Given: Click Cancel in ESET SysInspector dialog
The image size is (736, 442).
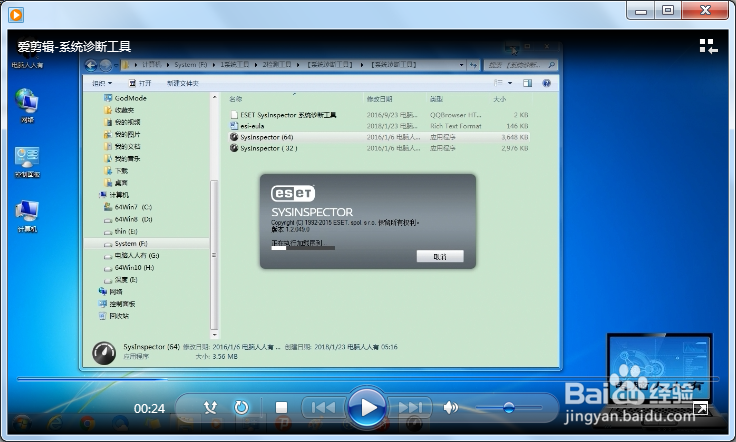Looking at the screenshot, I should click(440, 256).
